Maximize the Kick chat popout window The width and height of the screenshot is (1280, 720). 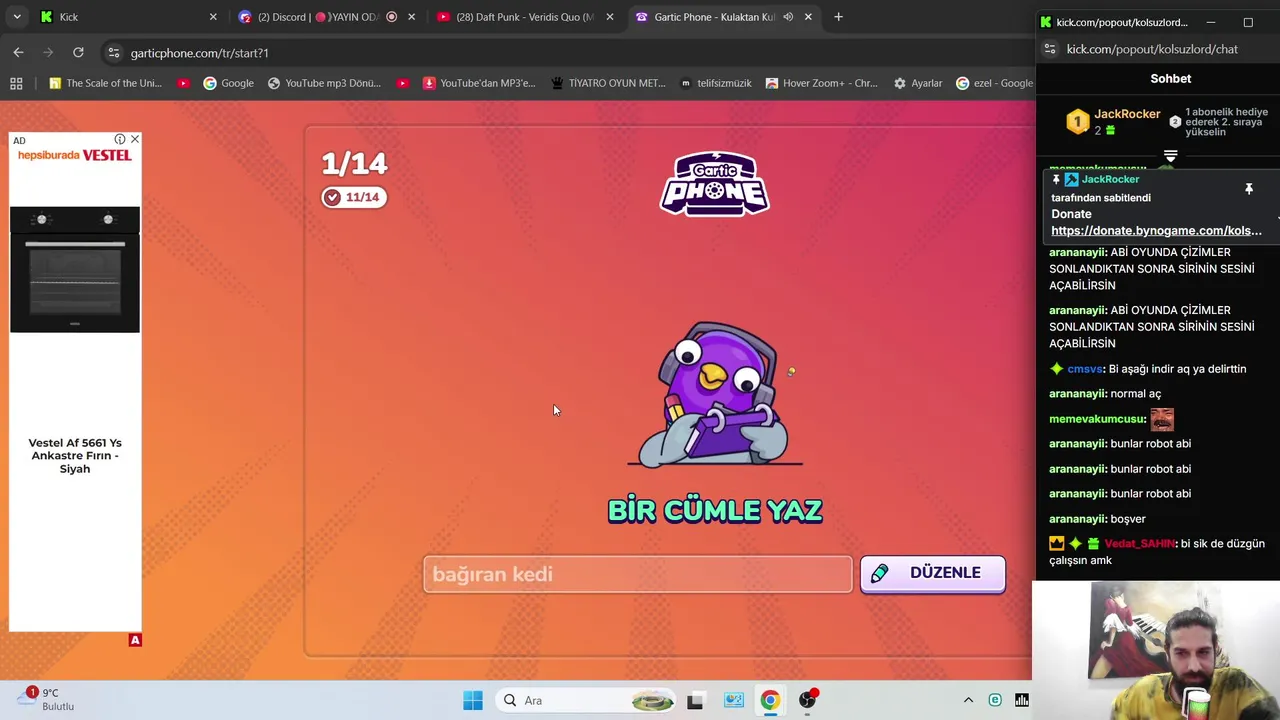[1248, 22]
